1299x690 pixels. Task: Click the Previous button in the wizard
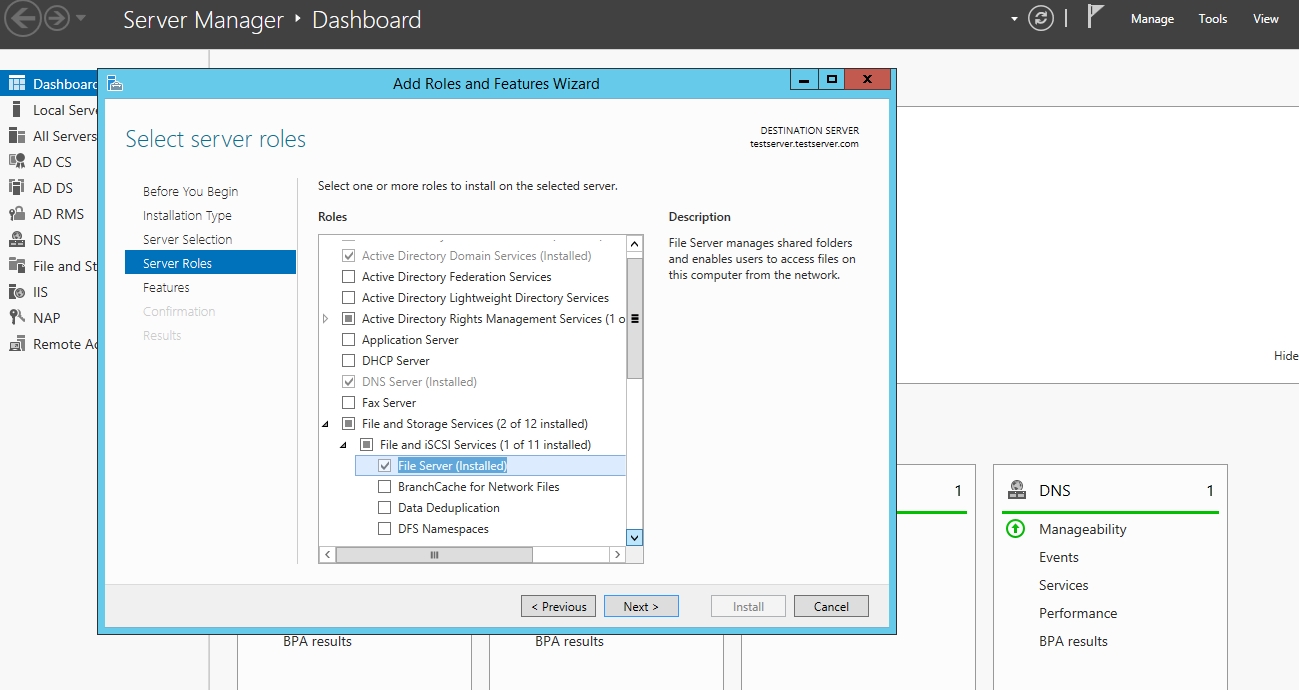click(558, 606)
